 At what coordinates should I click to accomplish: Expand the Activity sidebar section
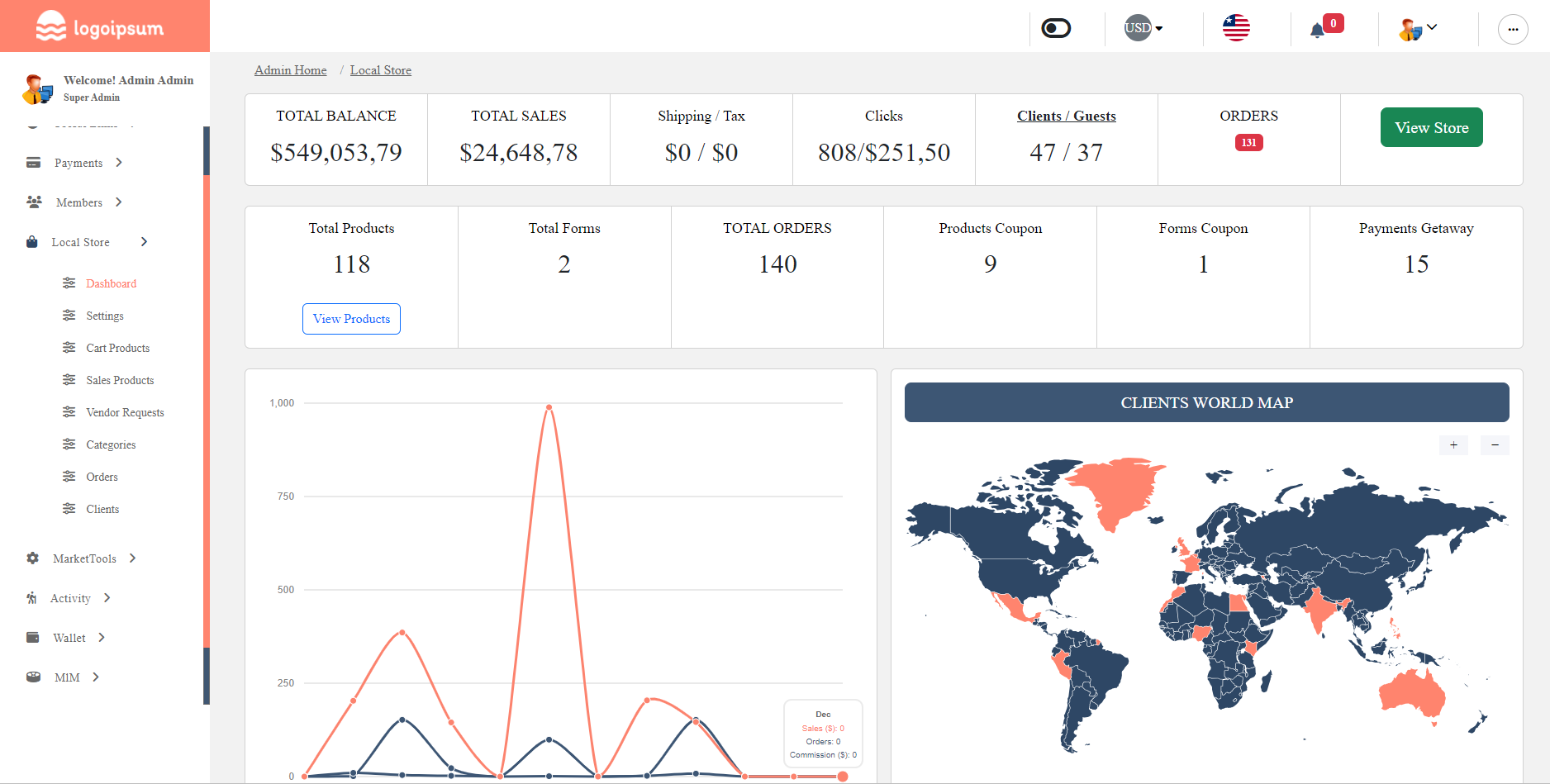[70, 597]
